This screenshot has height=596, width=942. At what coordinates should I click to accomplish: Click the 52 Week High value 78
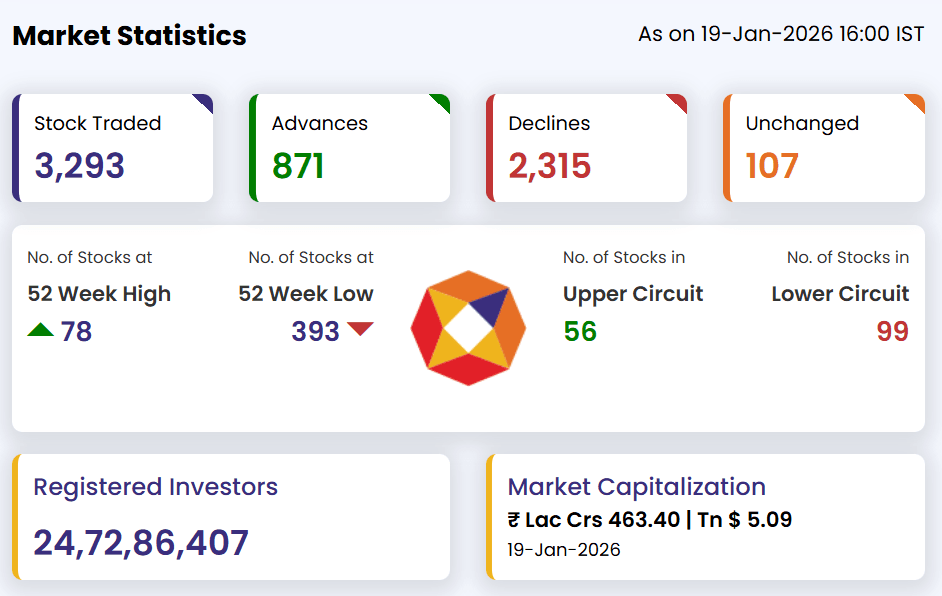(76, 331)
